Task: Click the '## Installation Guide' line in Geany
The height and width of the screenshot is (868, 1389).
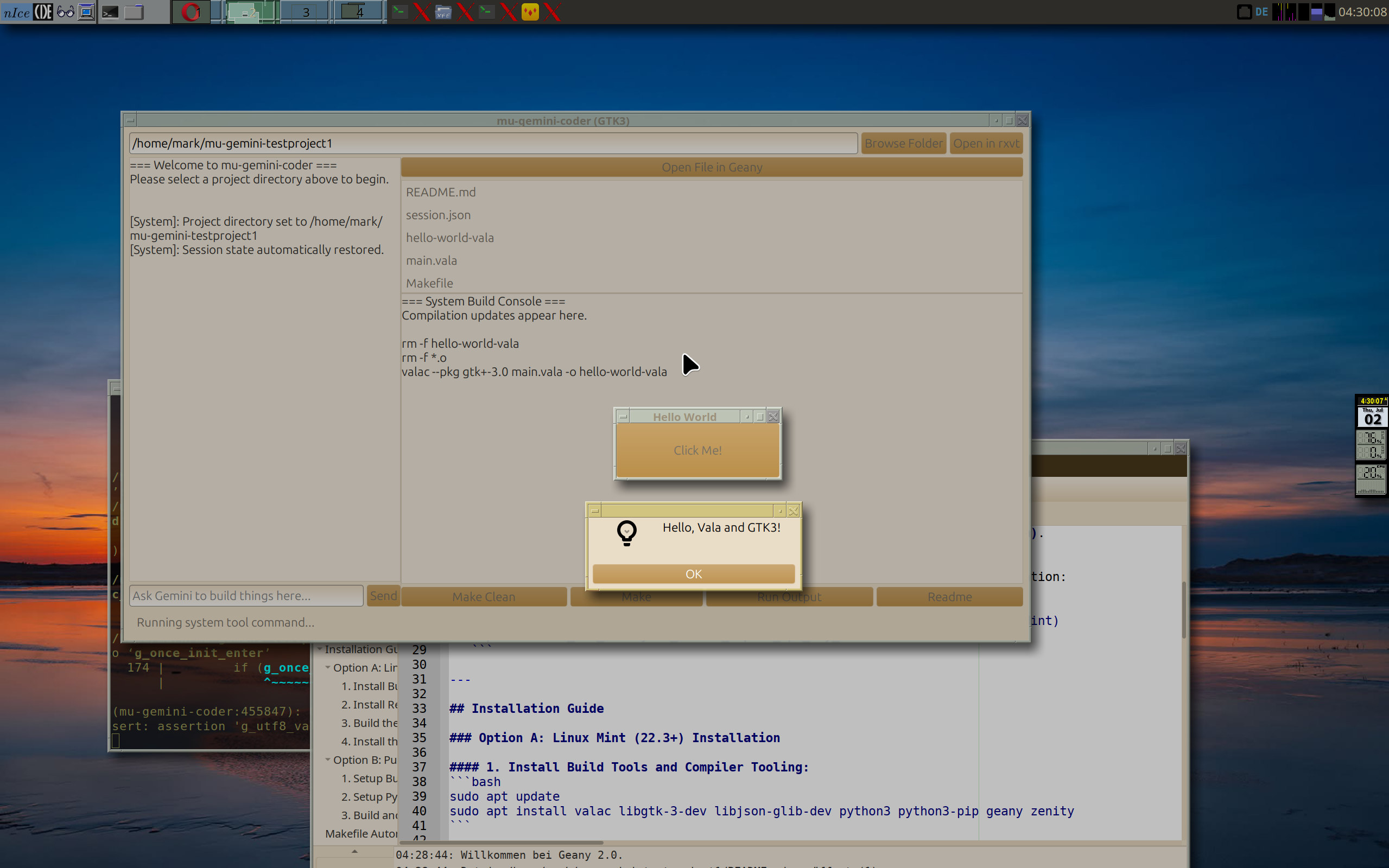Action: coord(526,709)
